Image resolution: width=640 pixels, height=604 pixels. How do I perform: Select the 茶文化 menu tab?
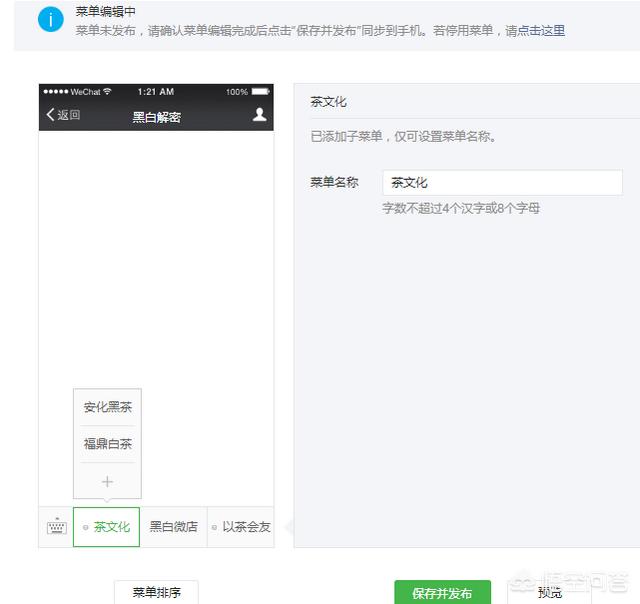[106, 527]
